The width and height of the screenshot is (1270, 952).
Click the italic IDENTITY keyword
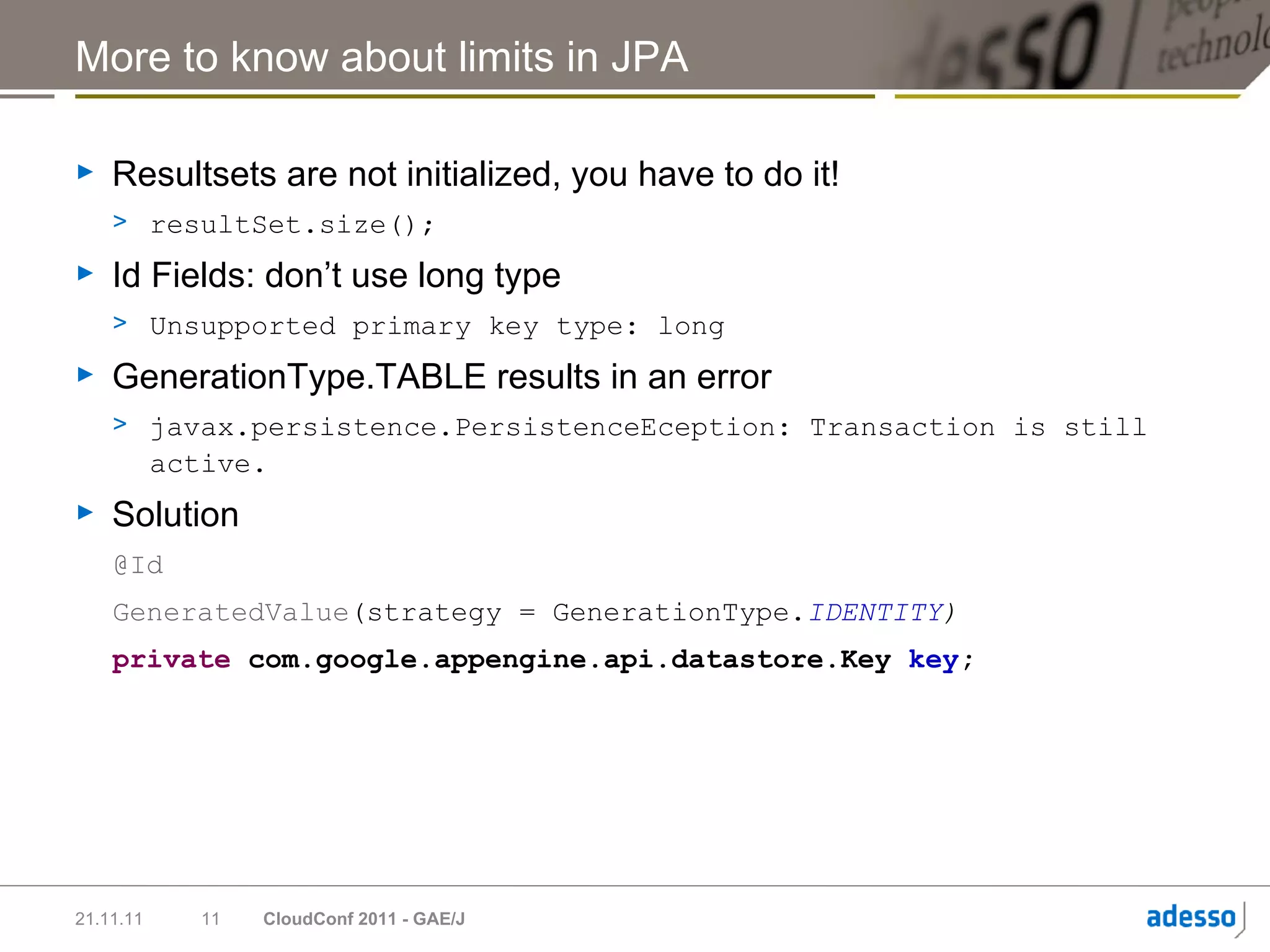[876, 612]
